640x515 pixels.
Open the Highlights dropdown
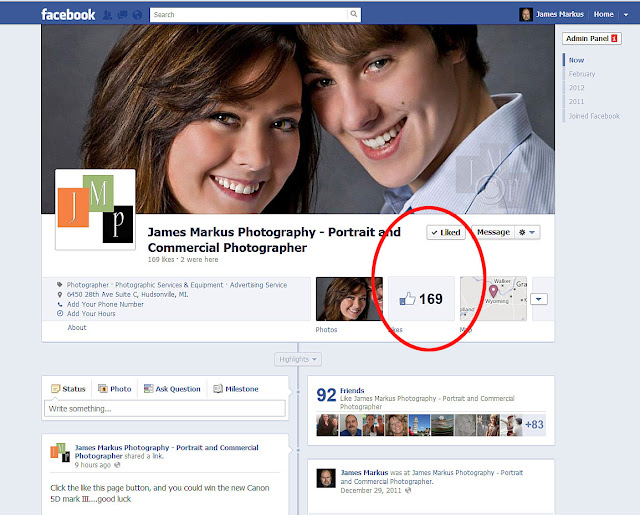[x=298, y=359]
